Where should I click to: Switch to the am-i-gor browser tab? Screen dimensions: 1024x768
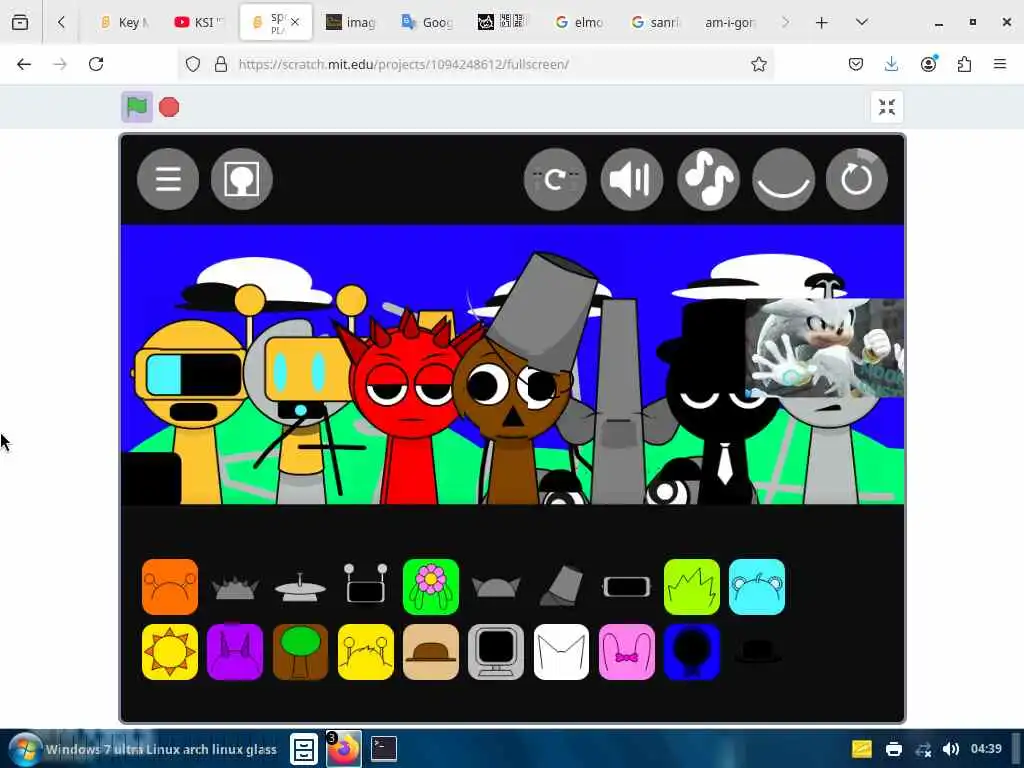[730, 22]
